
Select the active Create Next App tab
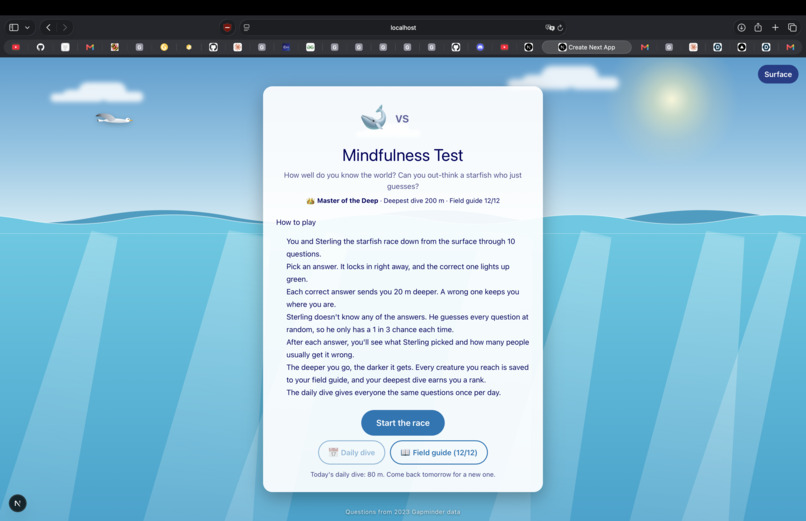(x=587, y=47)
